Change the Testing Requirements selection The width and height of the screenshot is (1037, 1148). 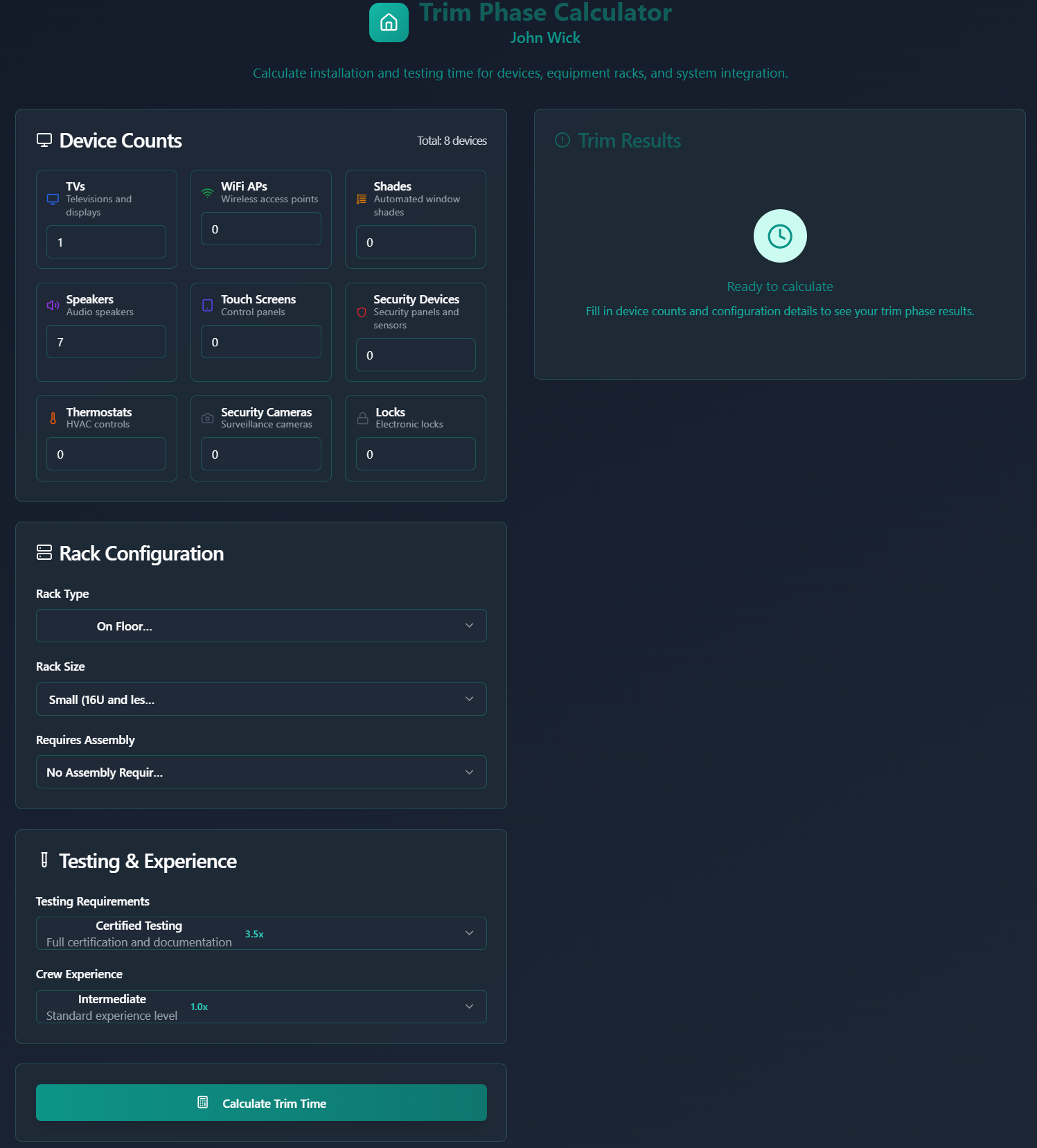(x=261, y=934)
